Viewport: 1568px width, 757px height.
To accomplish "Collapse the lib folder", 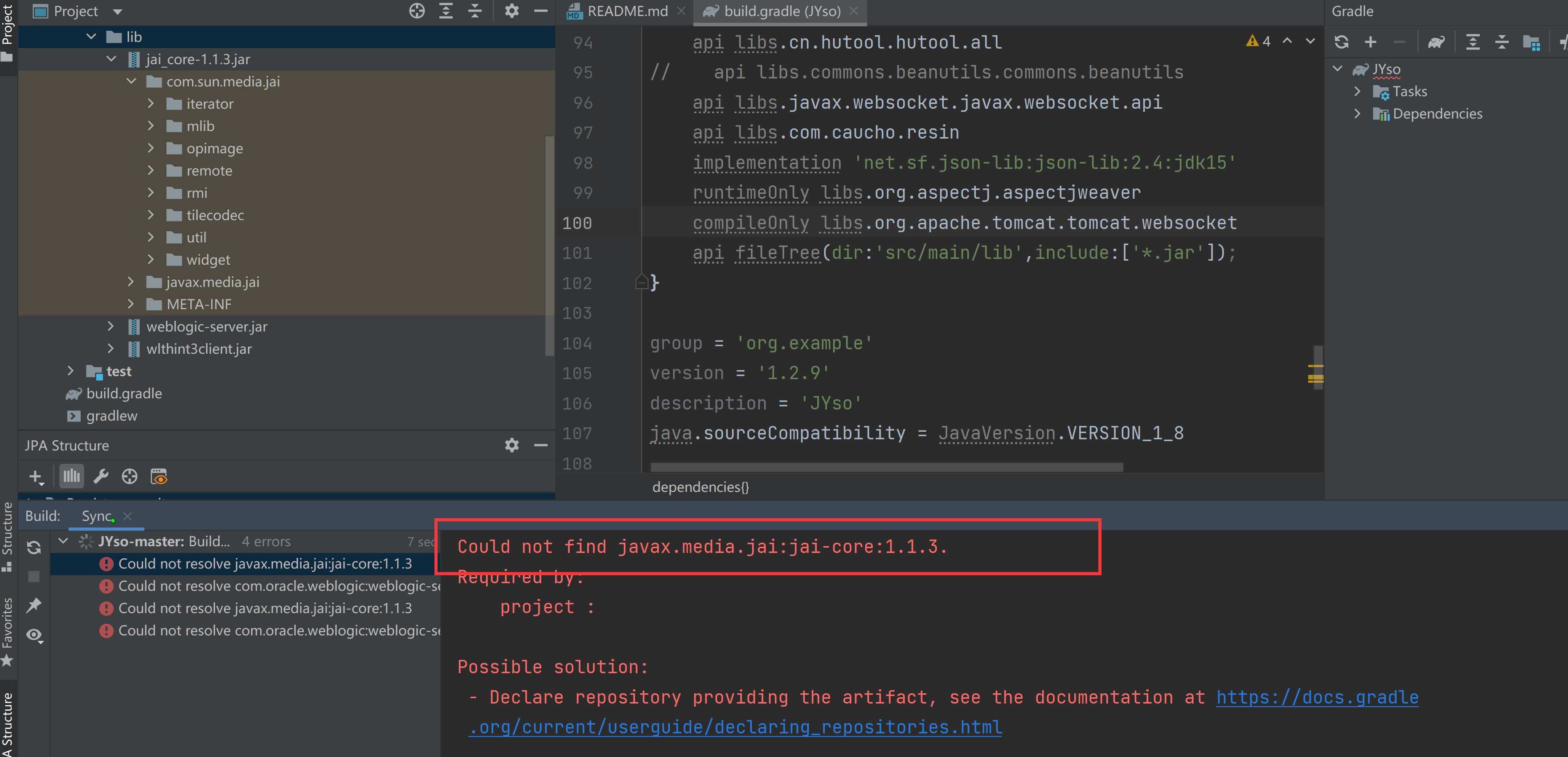I will [x=91, y=37].
